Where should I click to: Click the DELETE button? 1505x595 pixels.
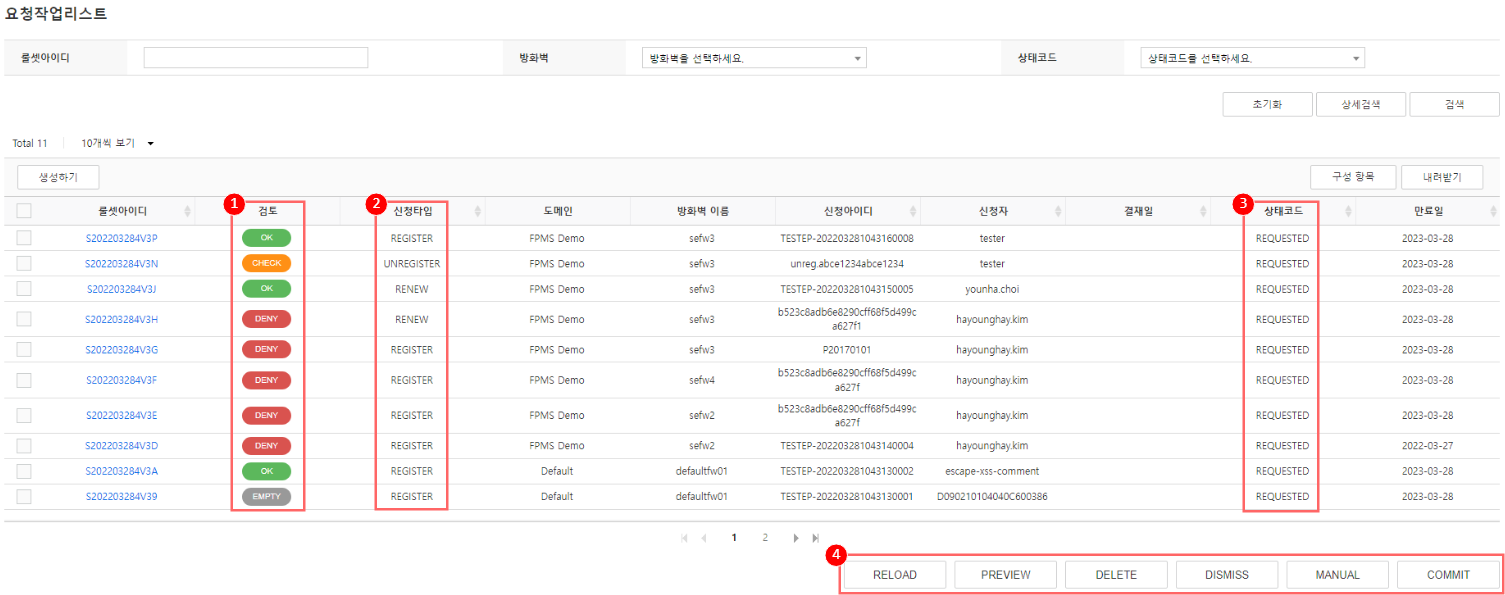click(1117, 575)
